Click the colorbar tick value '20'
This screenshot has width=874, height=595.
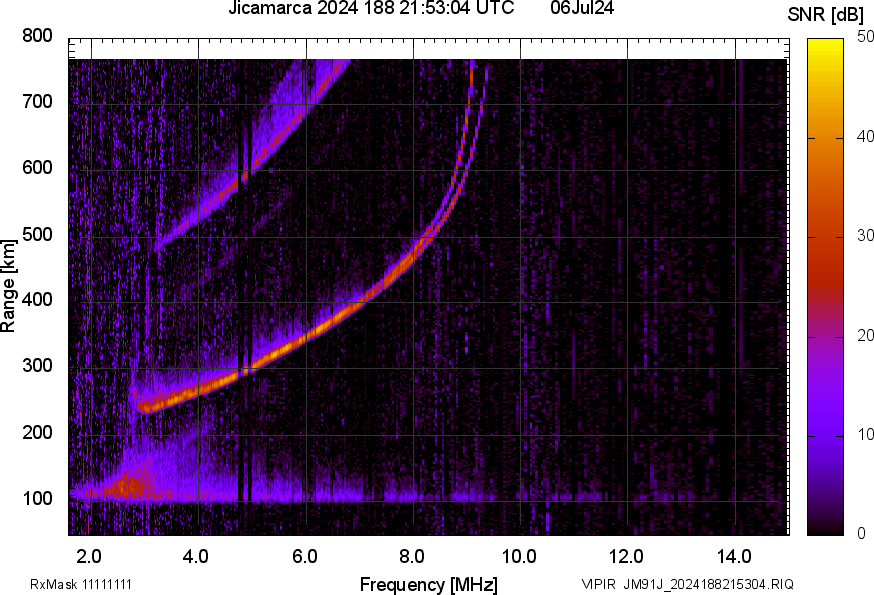865,335
